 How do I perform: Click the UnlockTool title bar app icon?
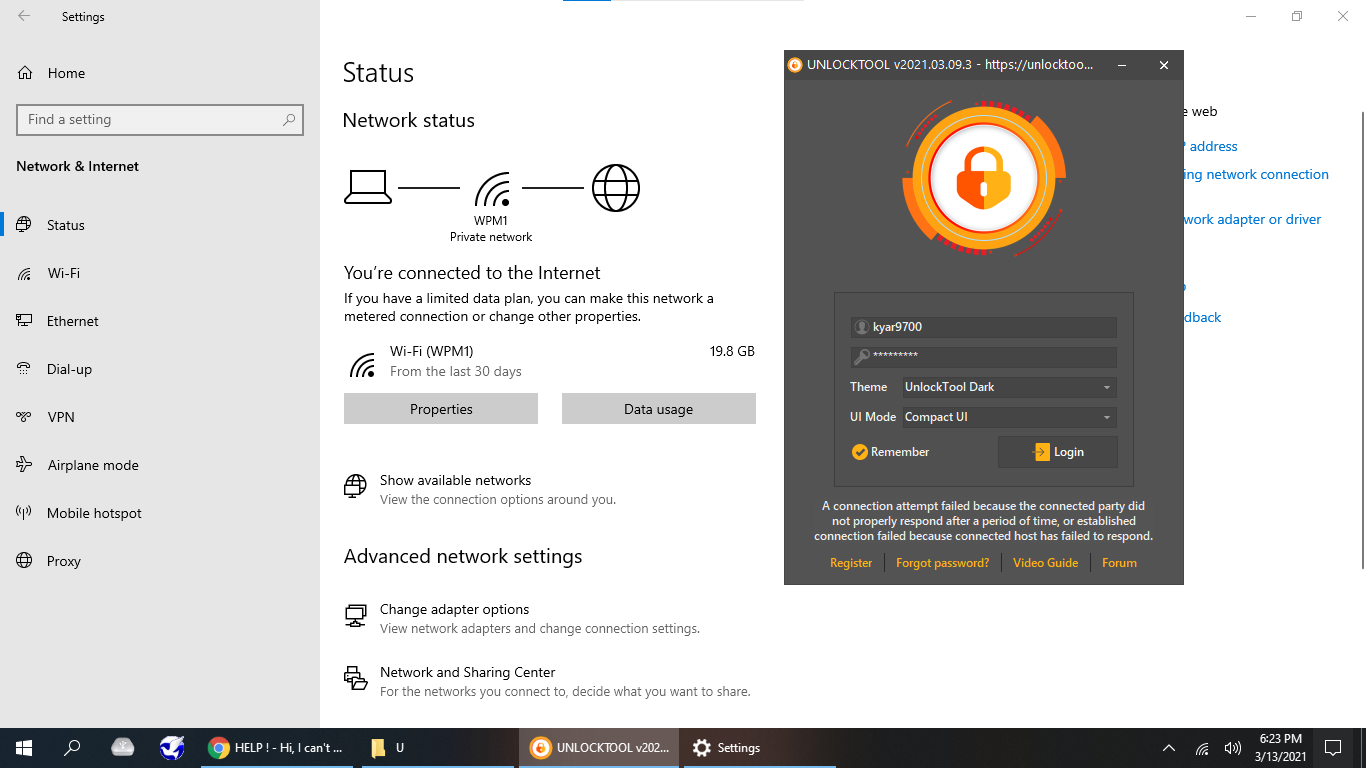tap(795, 65)
